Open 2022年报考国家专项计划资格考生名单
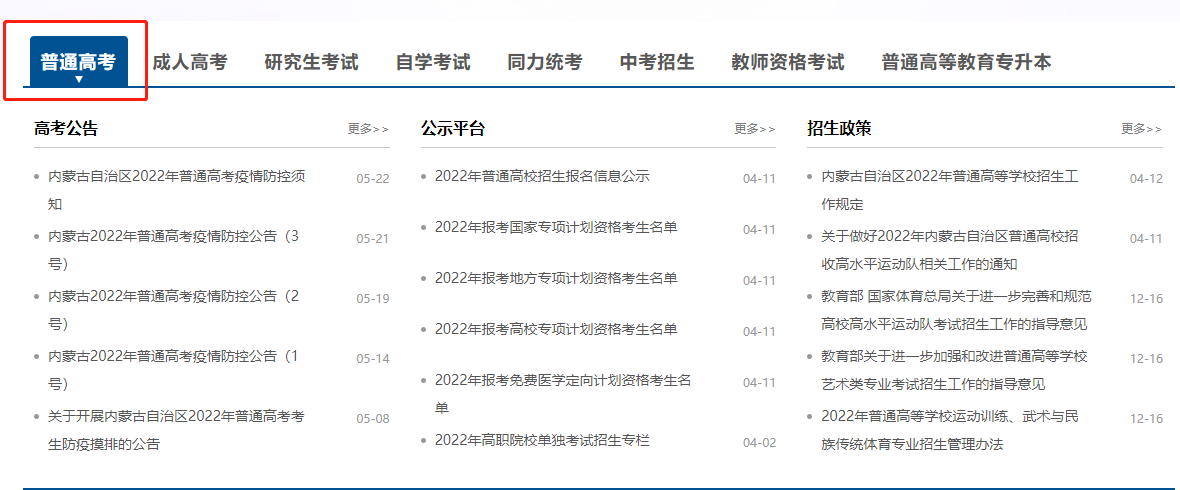 click(x=556, y=228)
